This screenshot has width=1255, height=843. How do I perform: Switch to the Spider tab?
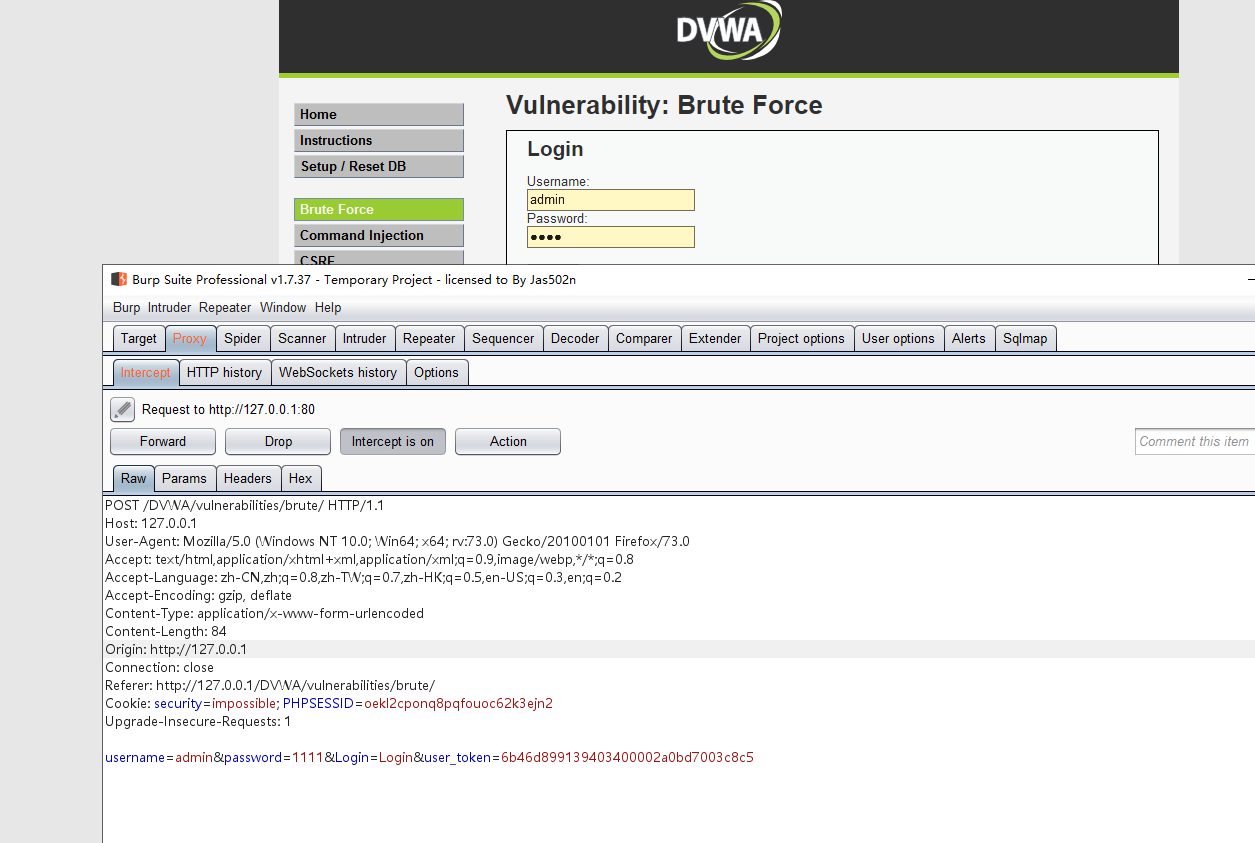[x=243, y=338]
